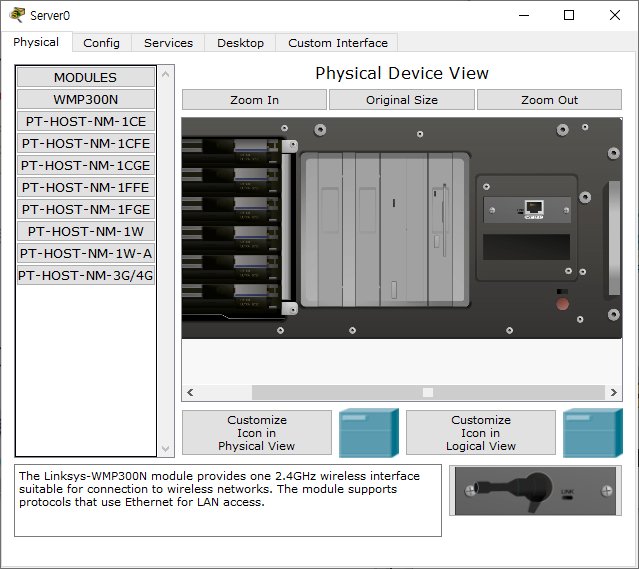639x569 pixels.
Task: Click the installed Ethernet port module
Action: [527, 210]
